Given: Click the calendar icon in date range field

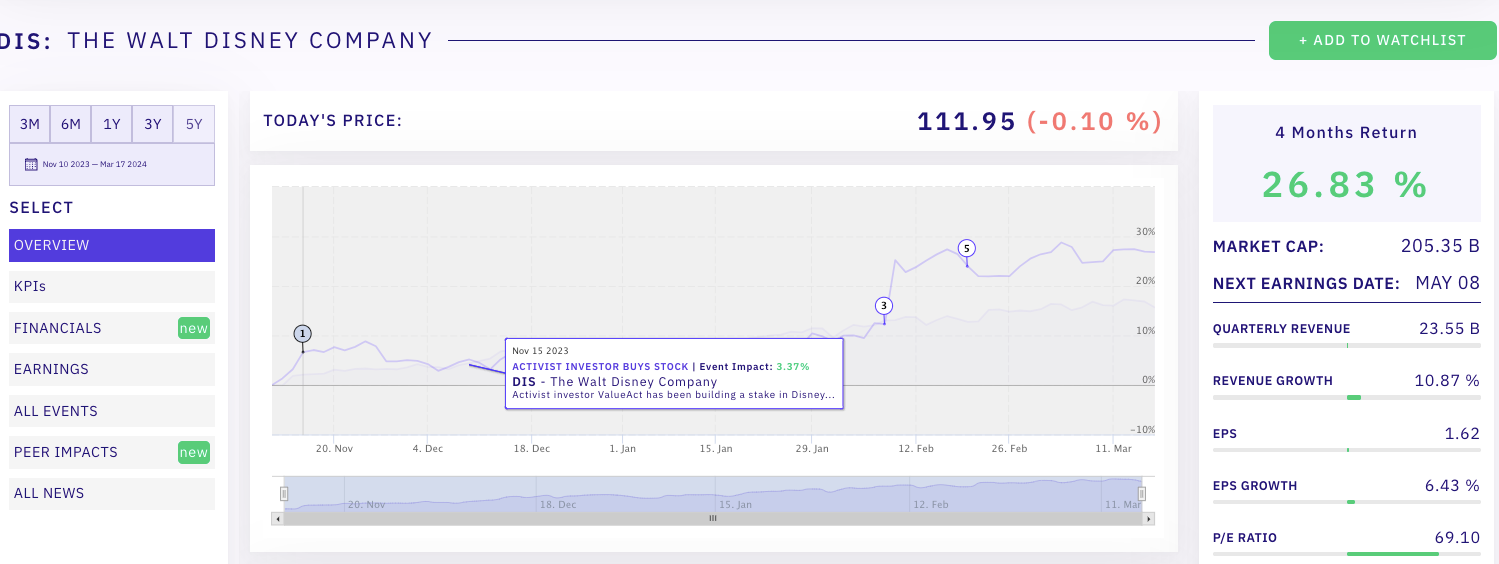Looking at the screenshot, I should tap(31, 164).
